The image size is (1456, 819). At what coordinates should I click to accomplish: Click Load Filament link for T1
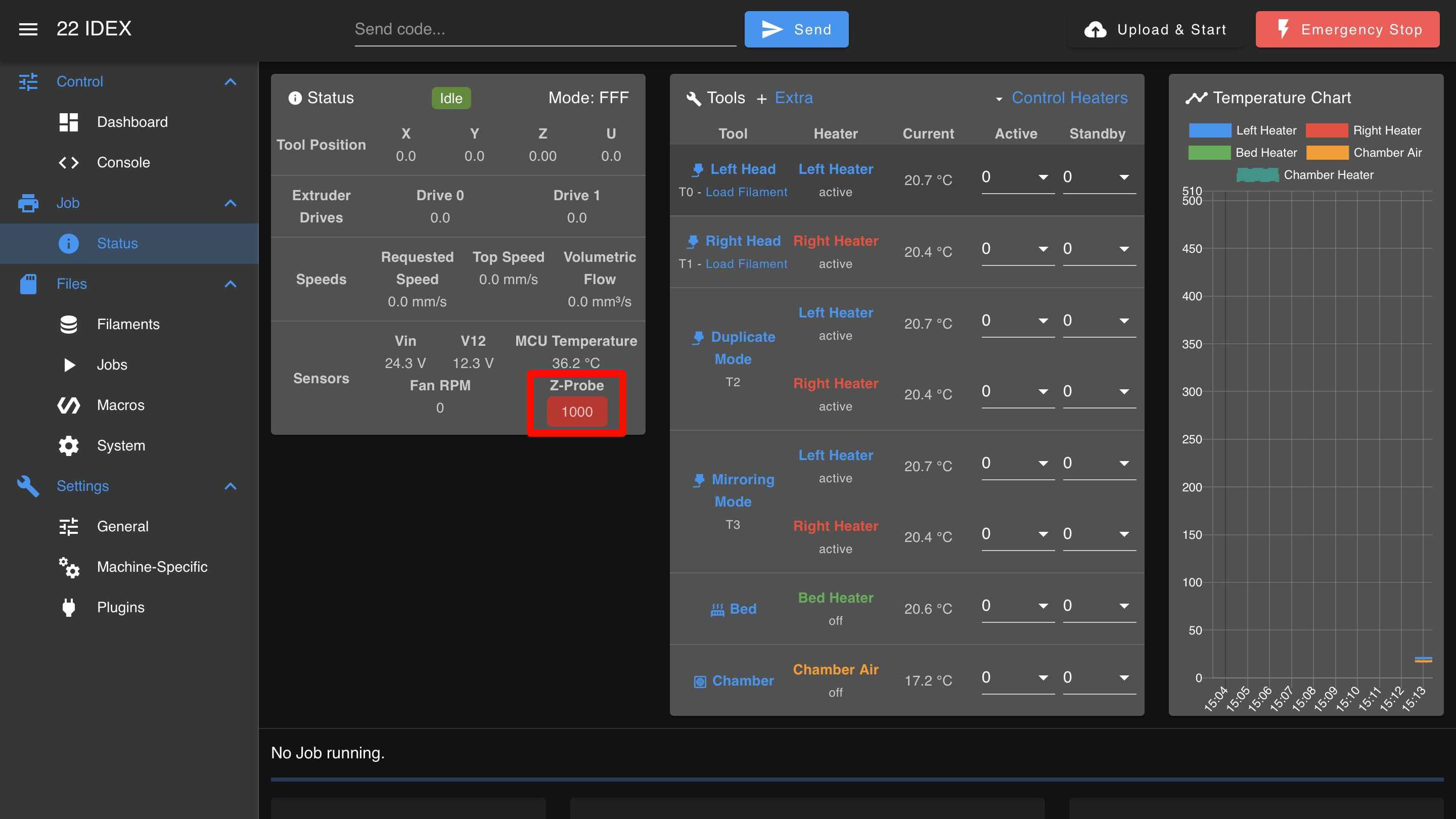(x=746, y=264)
